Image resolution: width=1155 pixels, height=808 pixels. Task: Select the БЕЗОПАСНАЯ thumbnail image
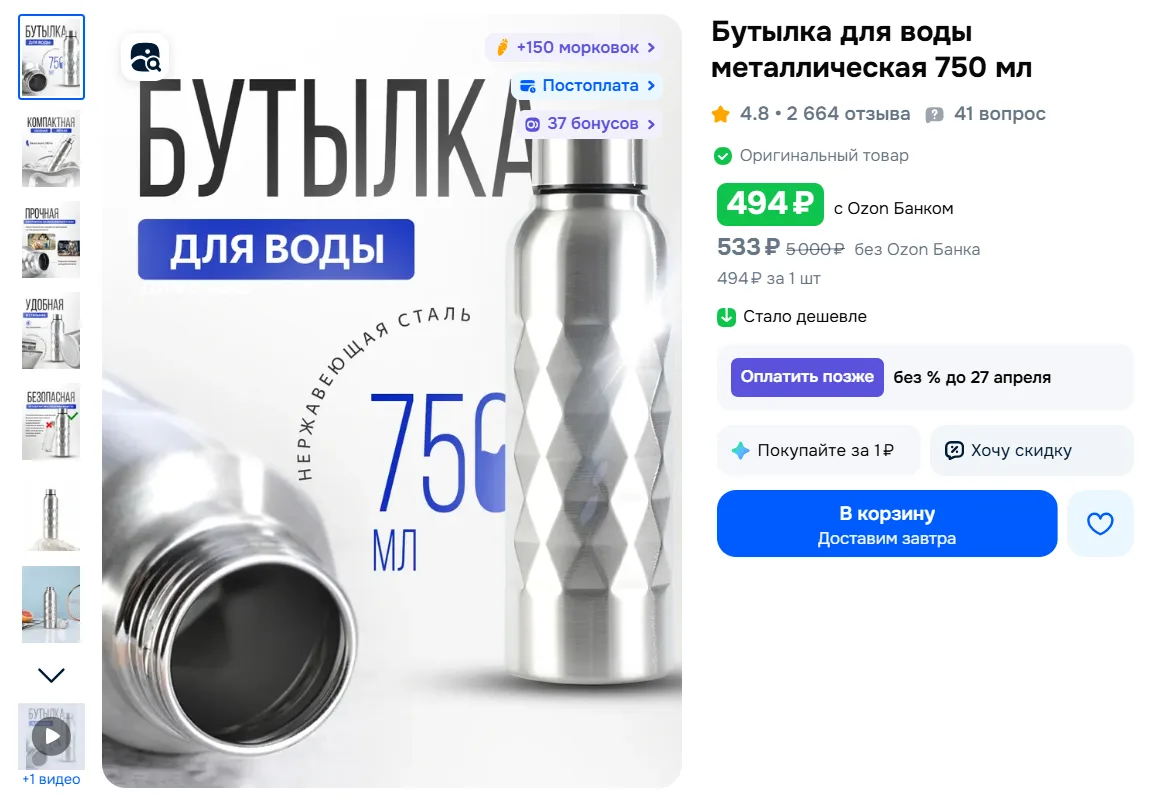(51, 421)
